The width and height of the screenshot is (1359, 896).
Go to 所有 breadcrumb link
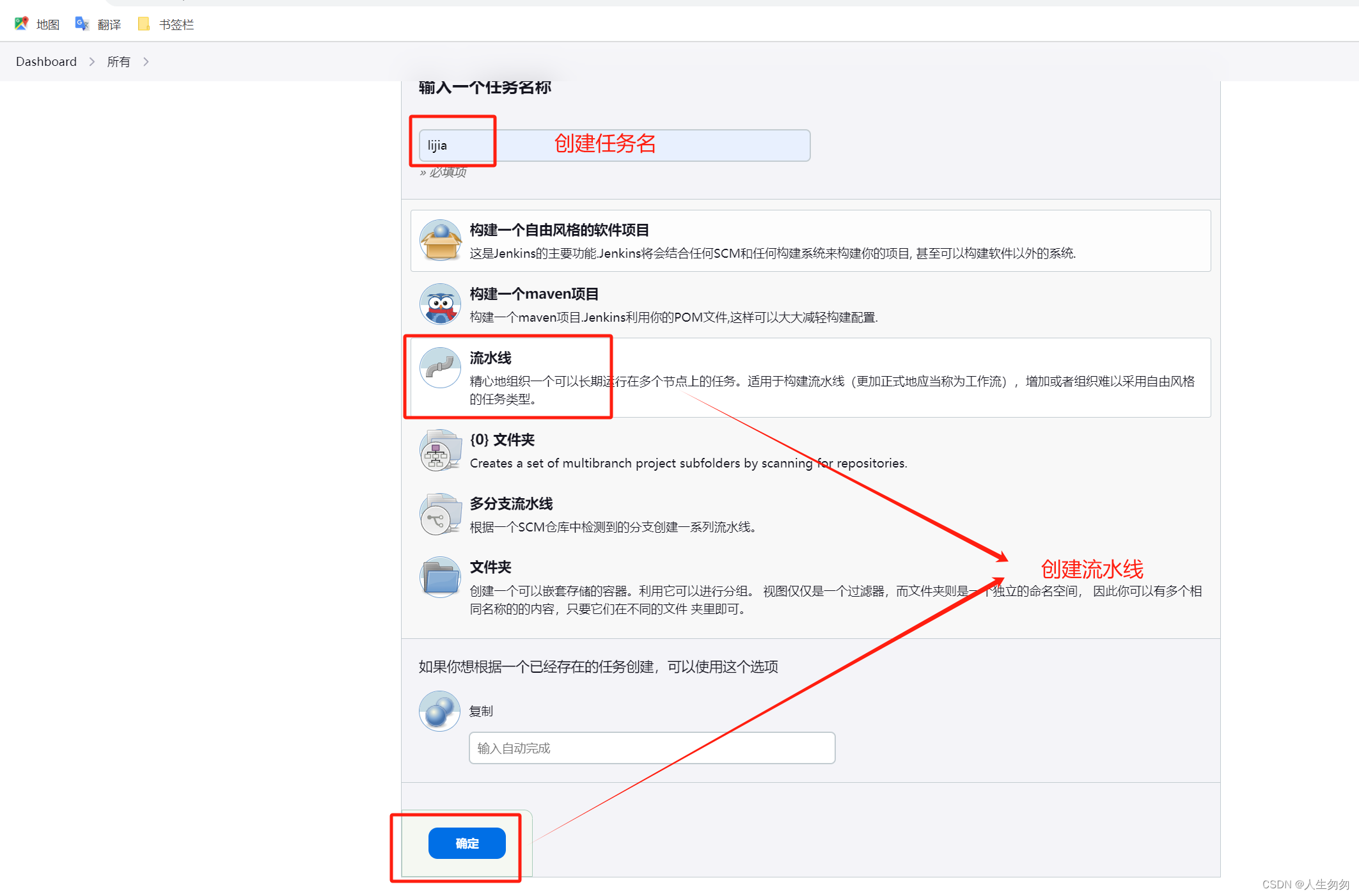(x=118, y=61)
